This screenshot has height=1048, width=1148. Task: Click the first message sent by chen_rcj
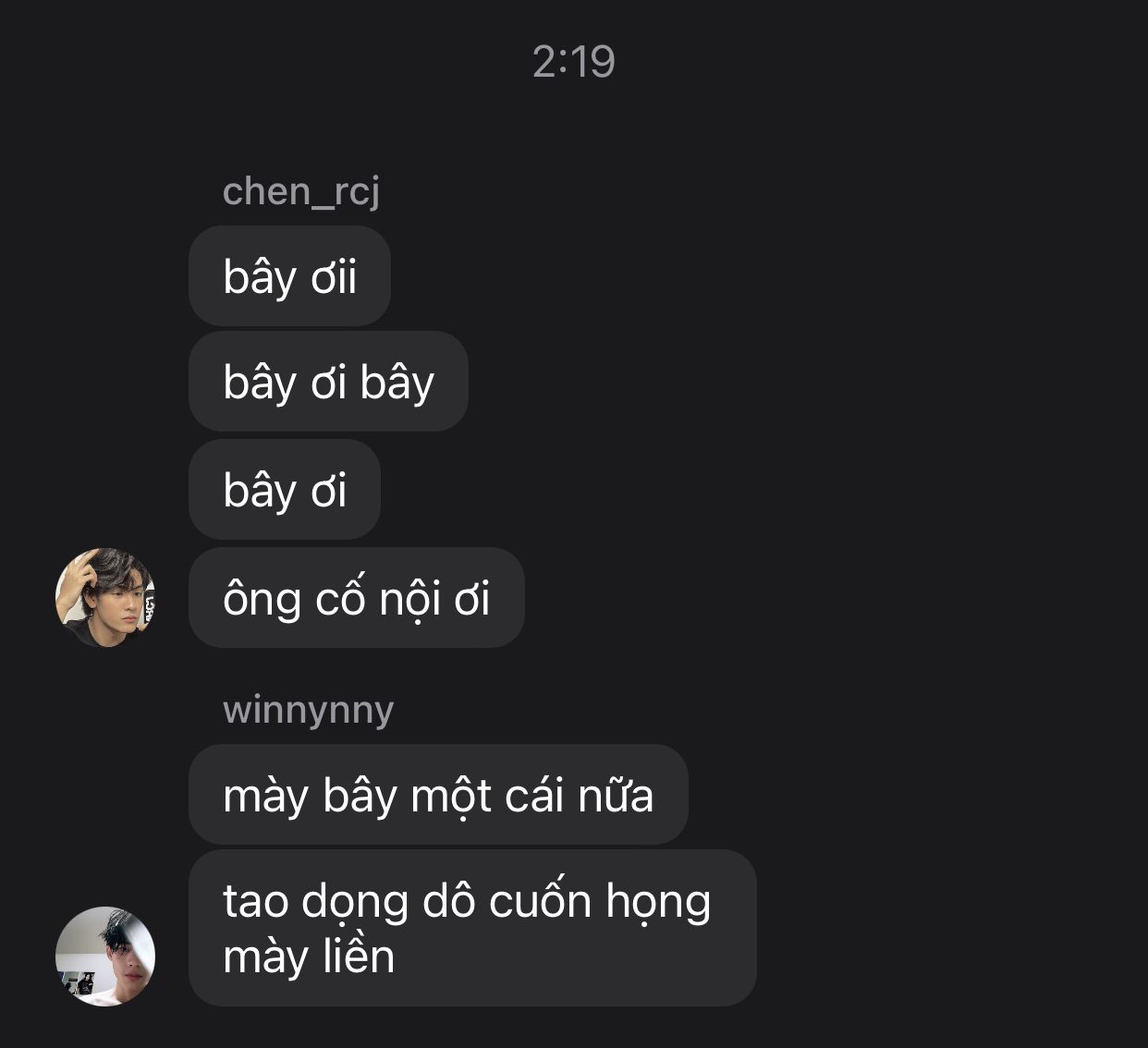point(289,276)
